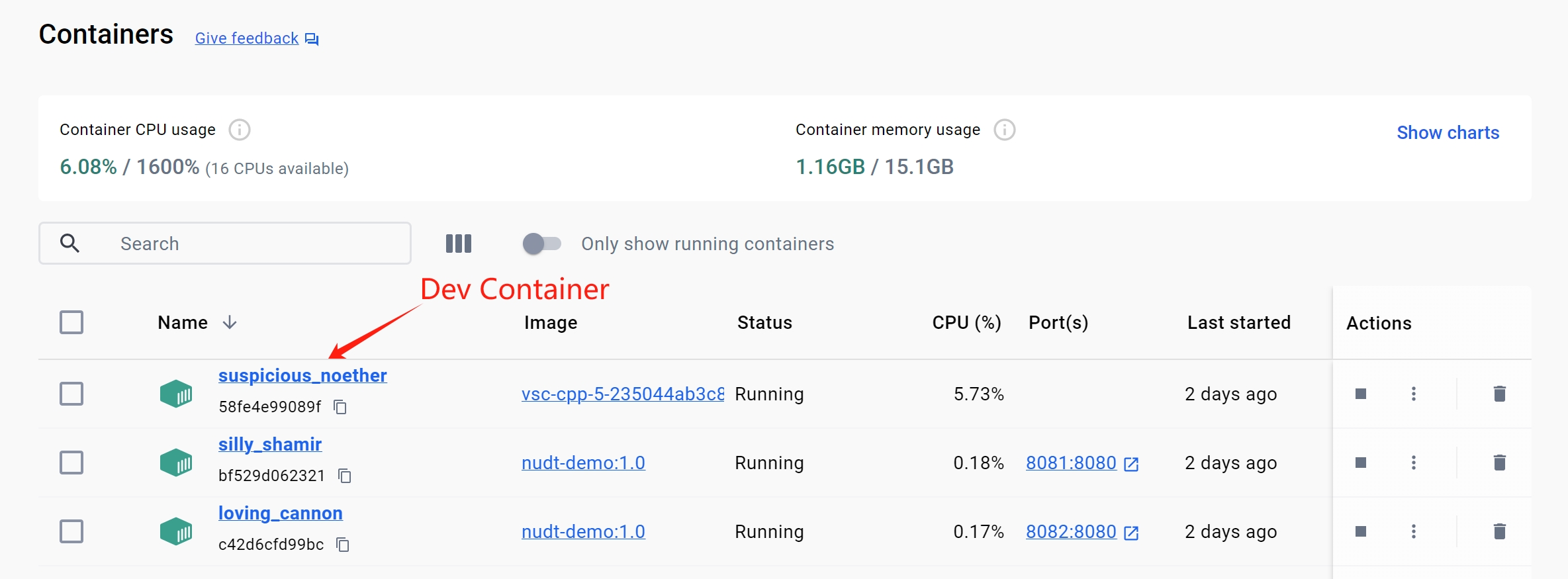Delete the suspicious_noether container
This screenshot has height=579, width=1568.
pyautogui.click(x=1499, y=394)
